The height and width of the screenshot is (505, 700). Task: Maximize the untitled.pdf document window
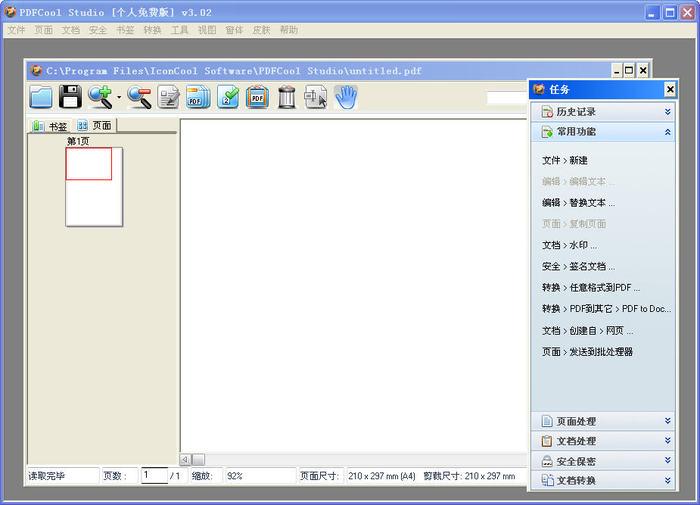(629, 70)
